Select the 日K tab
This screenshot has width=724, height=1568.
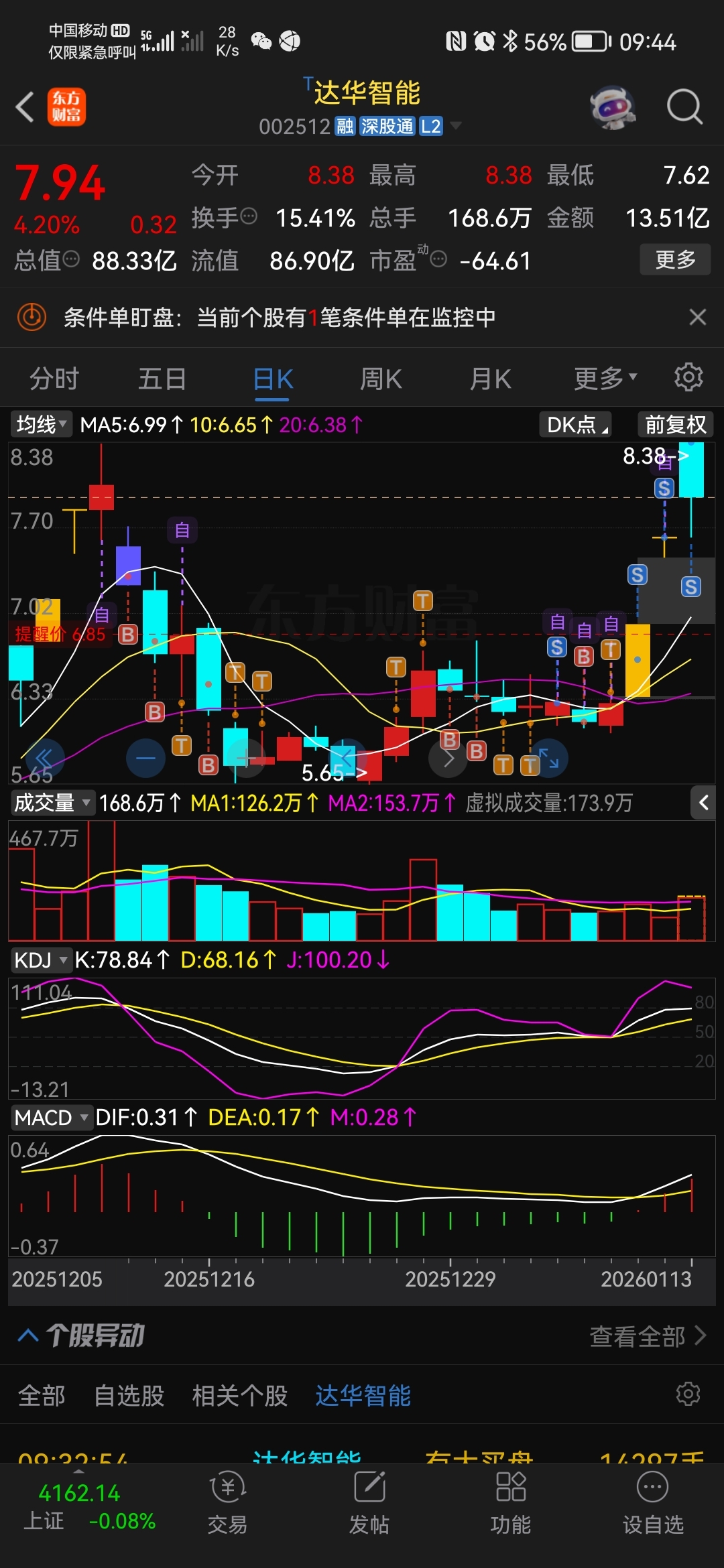point(273,379)
